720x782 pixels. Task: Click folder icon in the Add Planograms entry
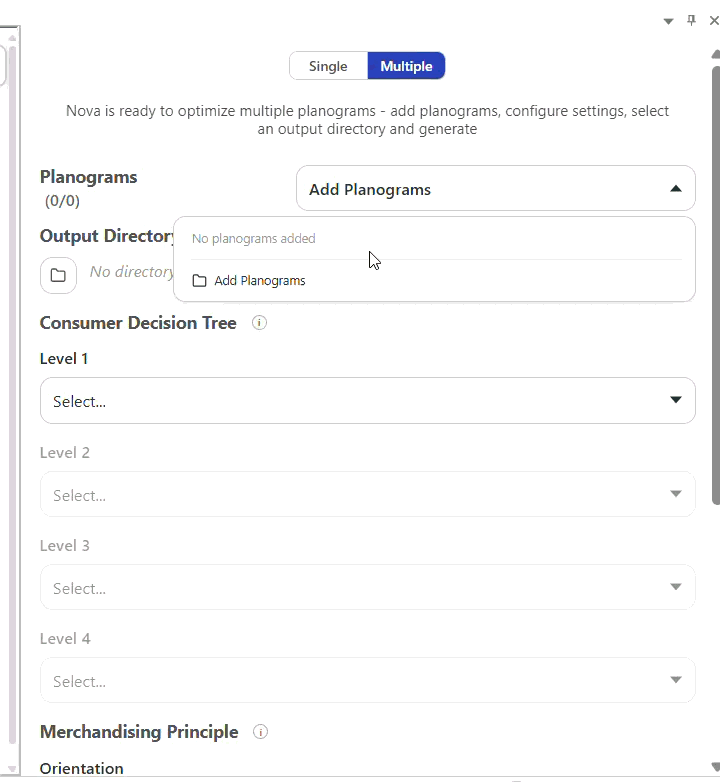pyautogui.click(x=199, y=281)
